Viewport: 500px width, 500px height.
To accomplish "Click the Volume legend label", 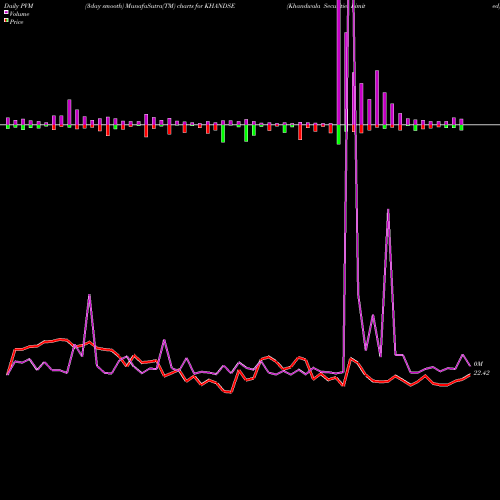I will click(x=19, y=14).
